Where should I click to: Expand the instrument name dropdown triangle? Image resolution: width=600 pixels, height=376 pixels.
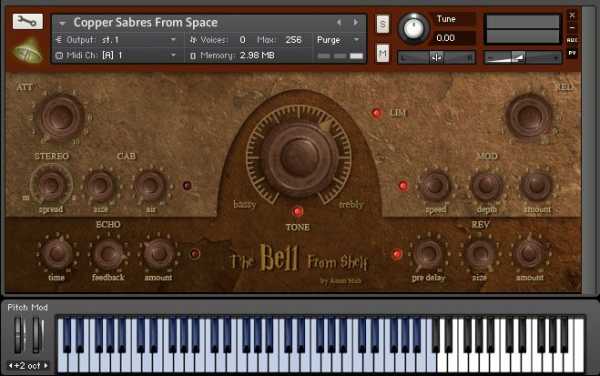pos(62,23)
